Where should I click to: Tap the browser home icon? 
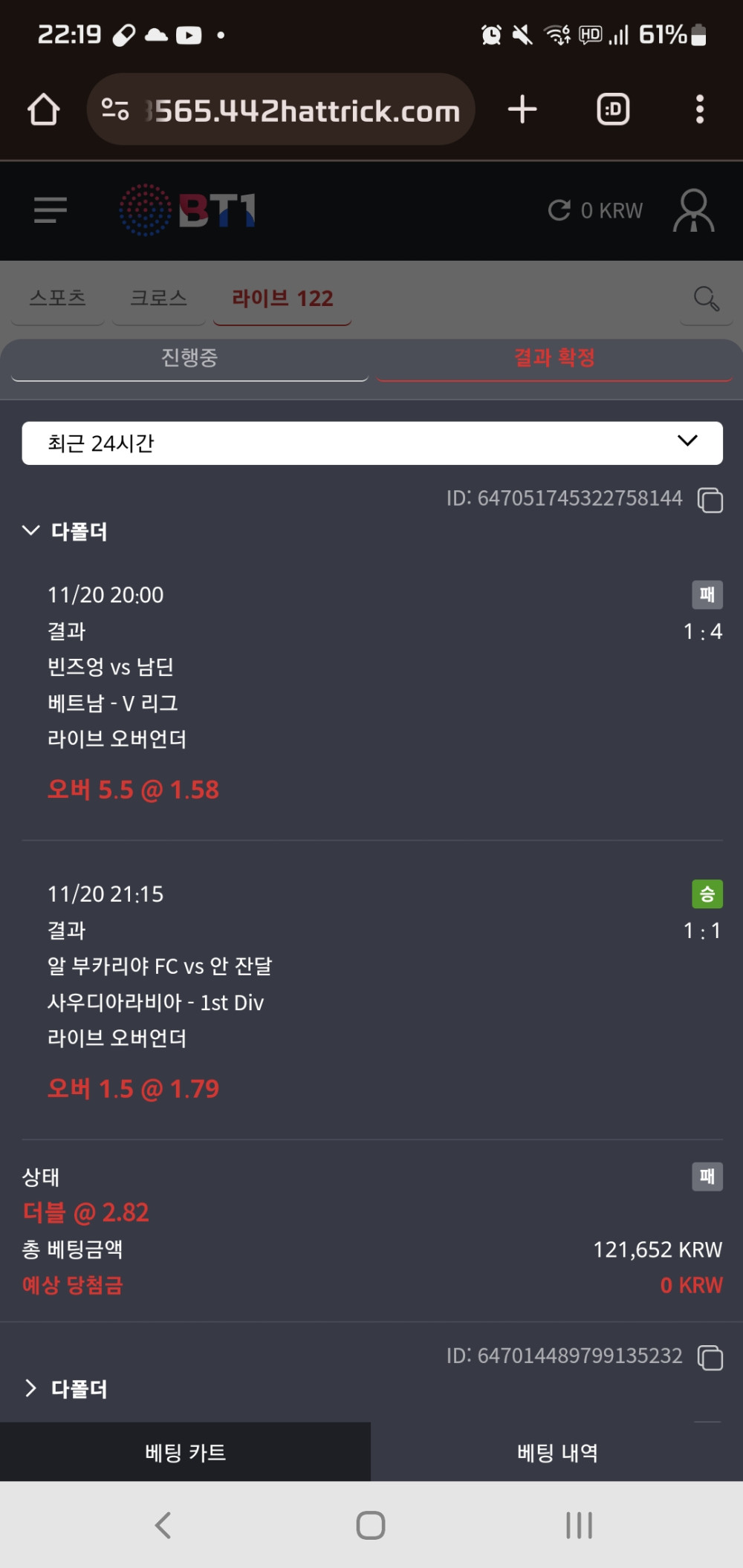[x=43, y=109]
